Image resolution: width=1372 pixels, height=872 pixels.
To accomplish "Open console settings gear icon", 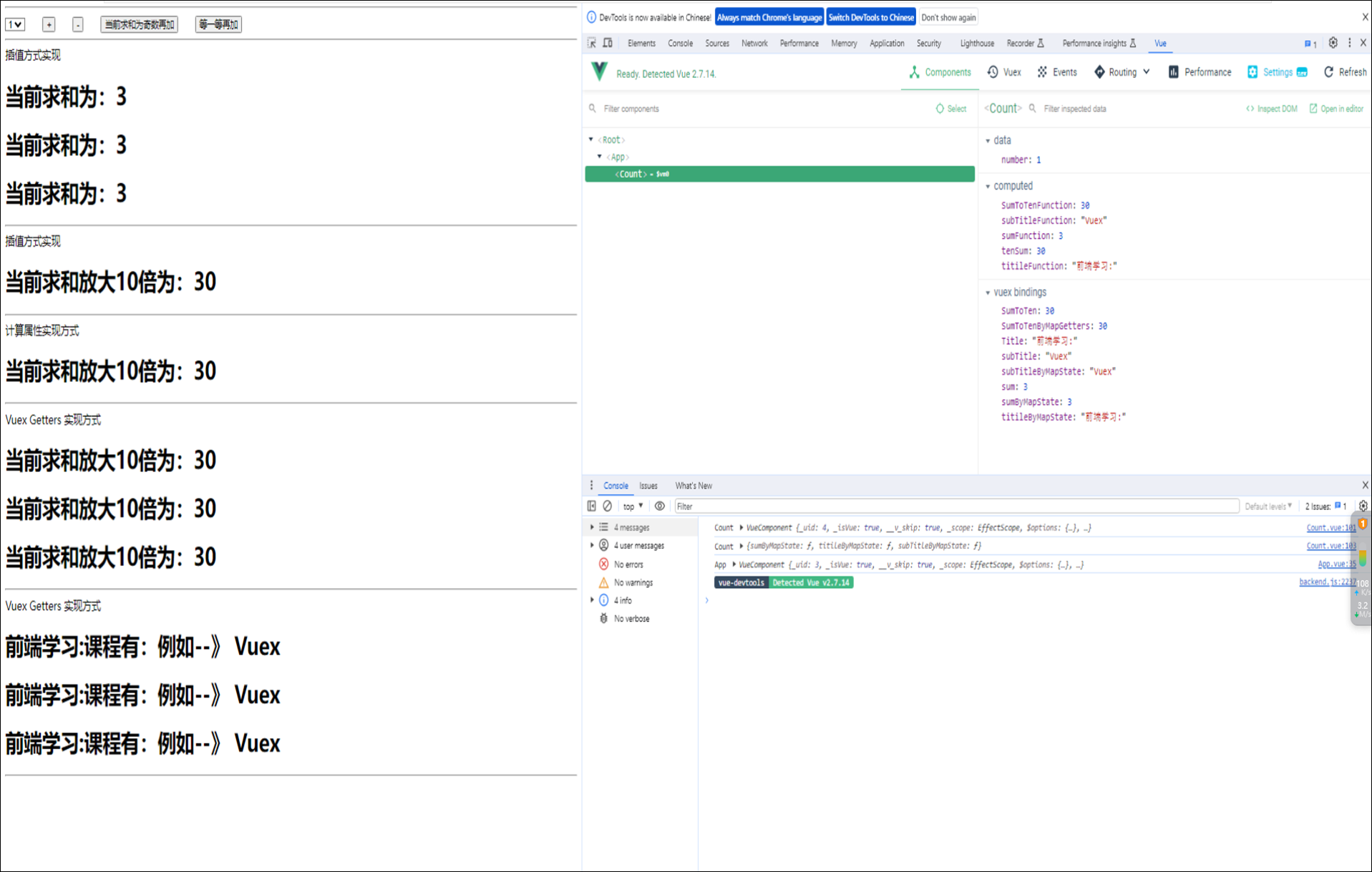I will (1363, 506).
